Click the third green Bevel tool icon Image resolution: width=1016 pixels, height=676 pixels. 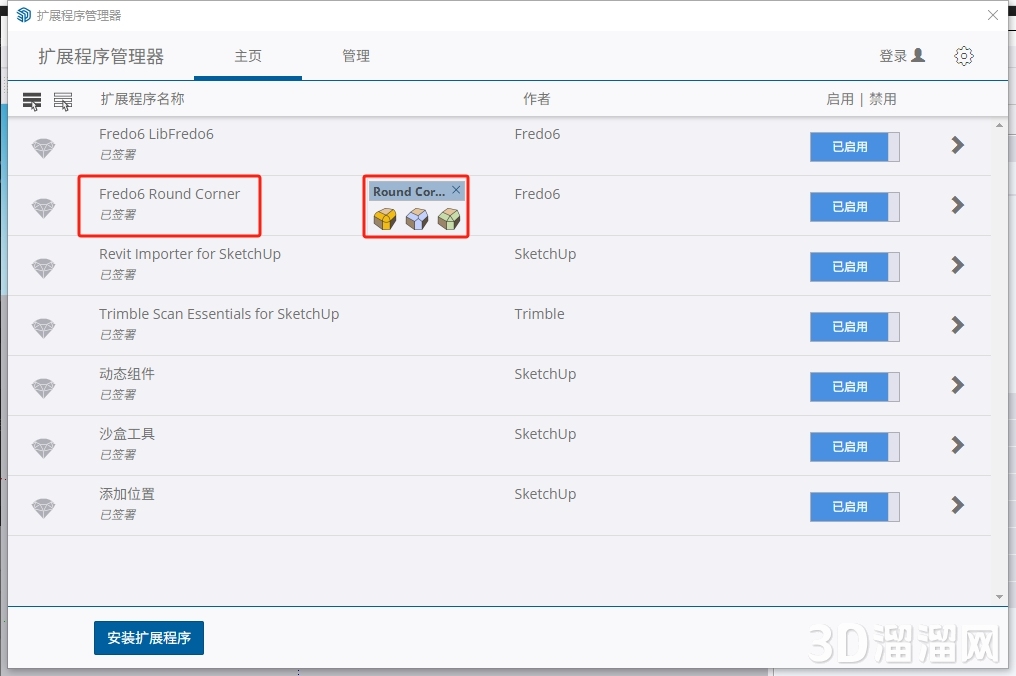coord(449,219)
